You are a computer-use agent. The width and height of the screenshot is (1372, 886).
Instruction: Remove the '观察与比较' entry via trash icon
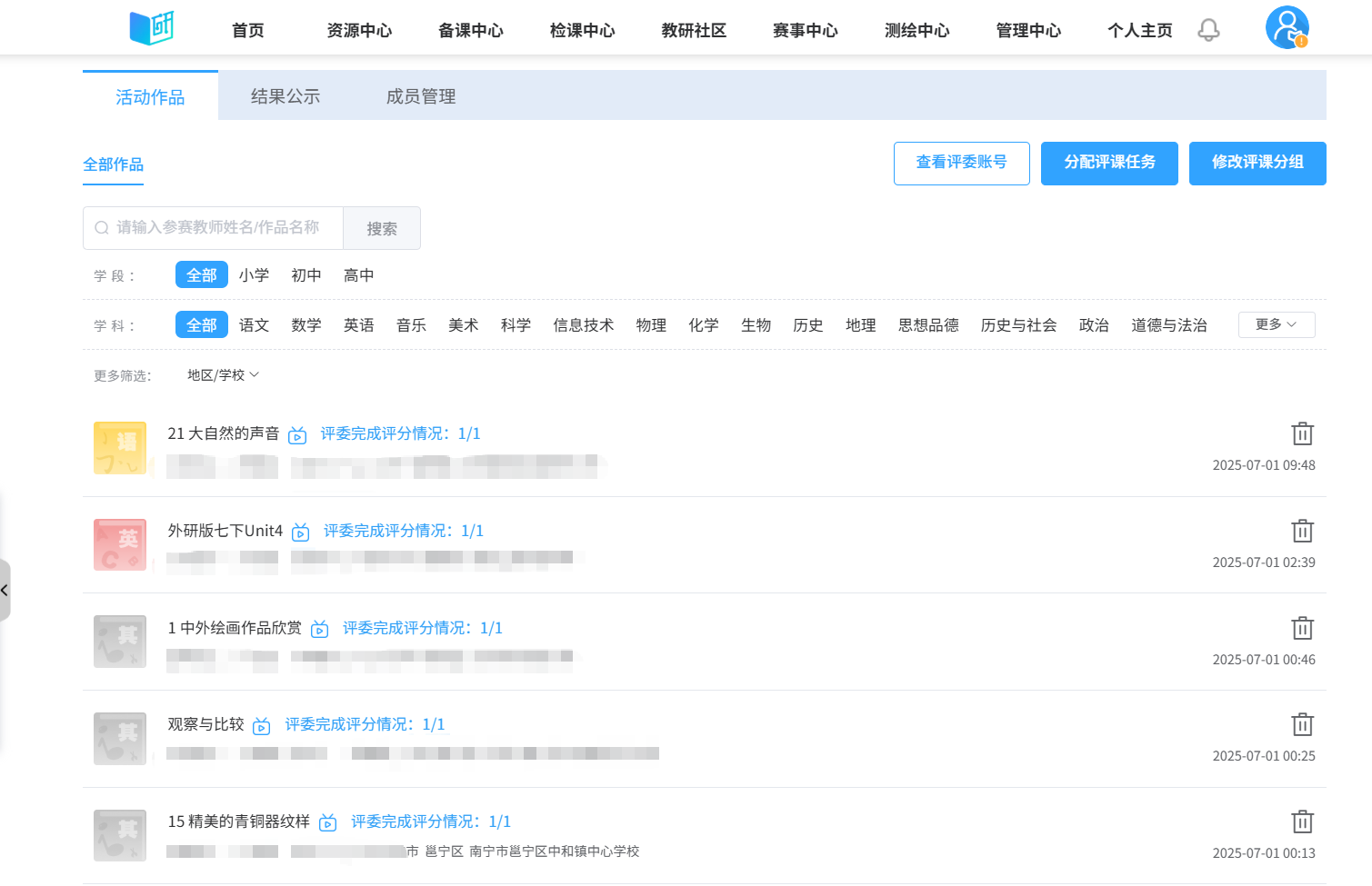[x=1302, y=724]
